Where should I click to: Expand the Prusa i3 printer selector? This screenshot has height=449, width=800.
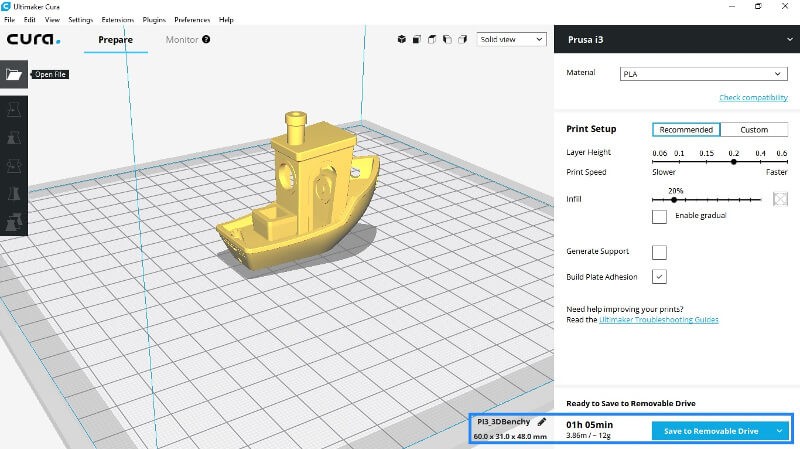coord(676,40)
